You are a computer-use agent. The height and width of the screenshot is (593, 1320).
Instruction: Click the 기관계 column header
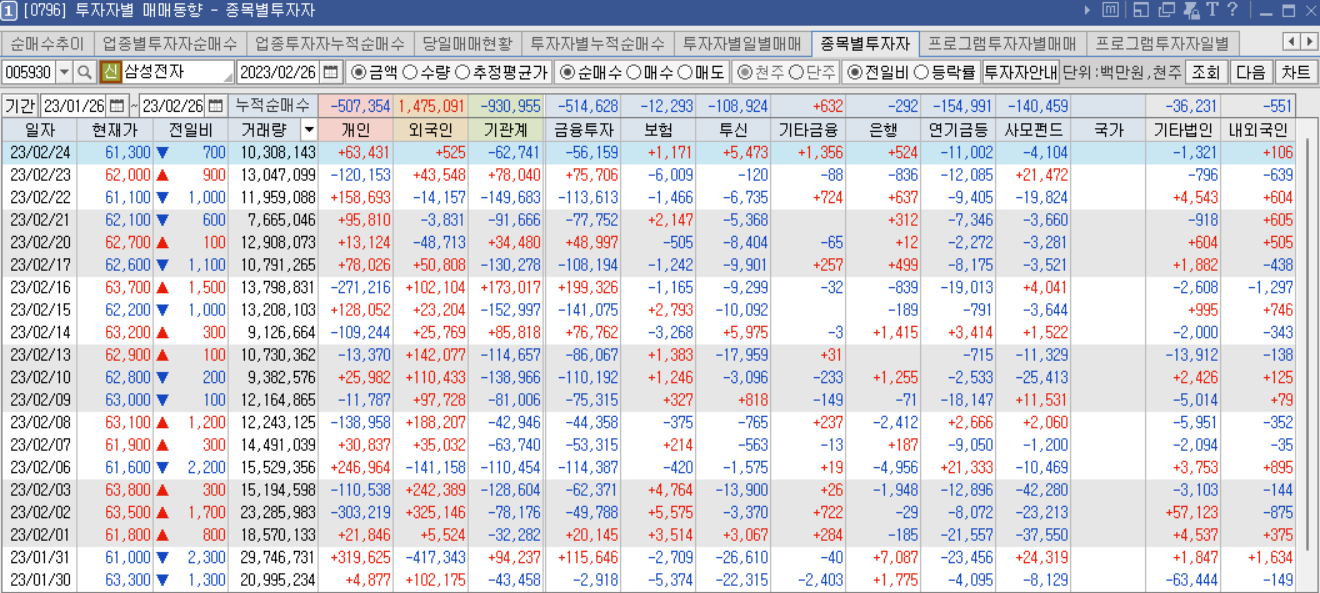click(x=506, y=130)
